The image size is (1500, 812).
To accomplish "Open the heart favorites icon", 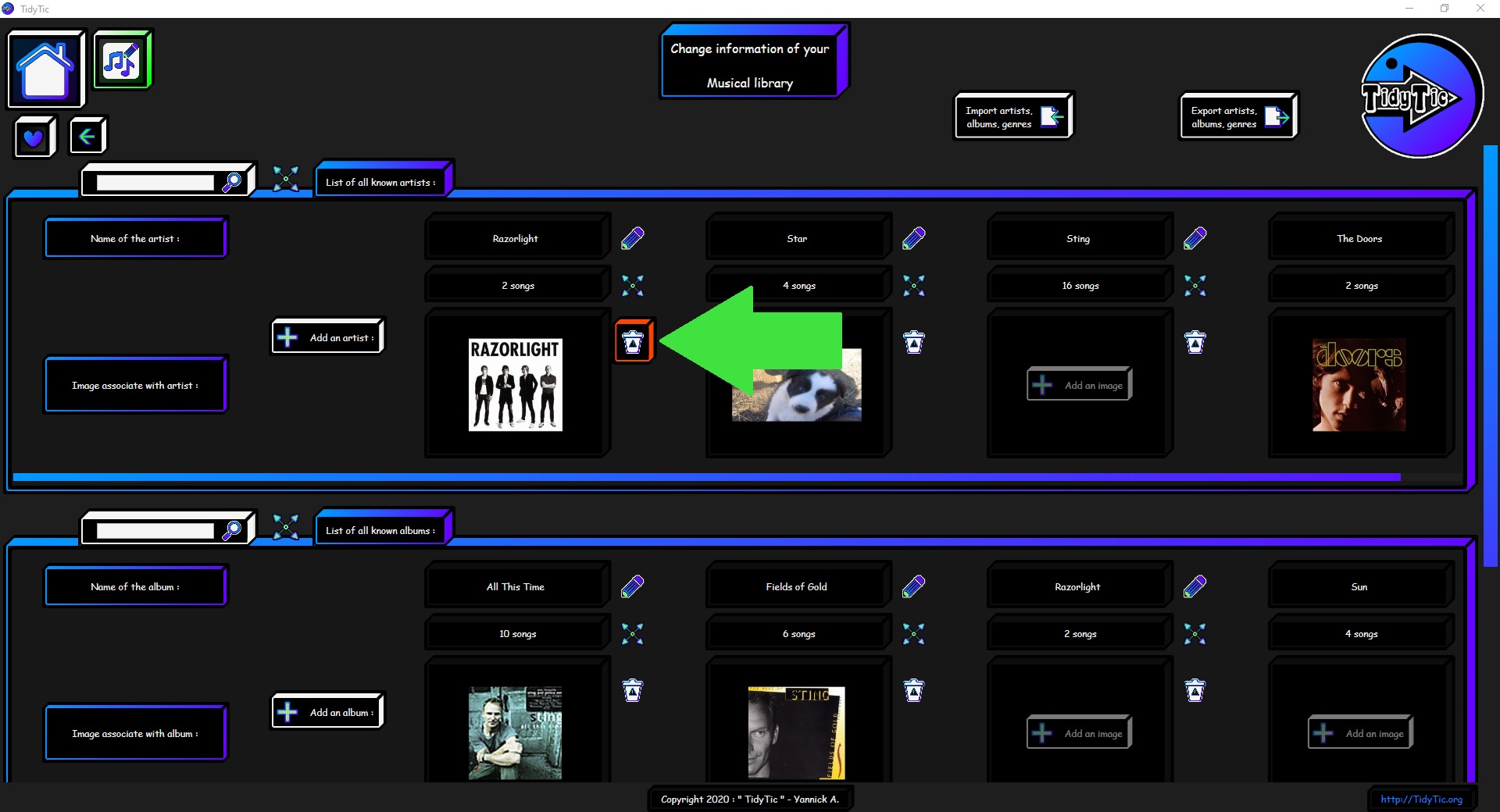I will click(x=34, y=137).
